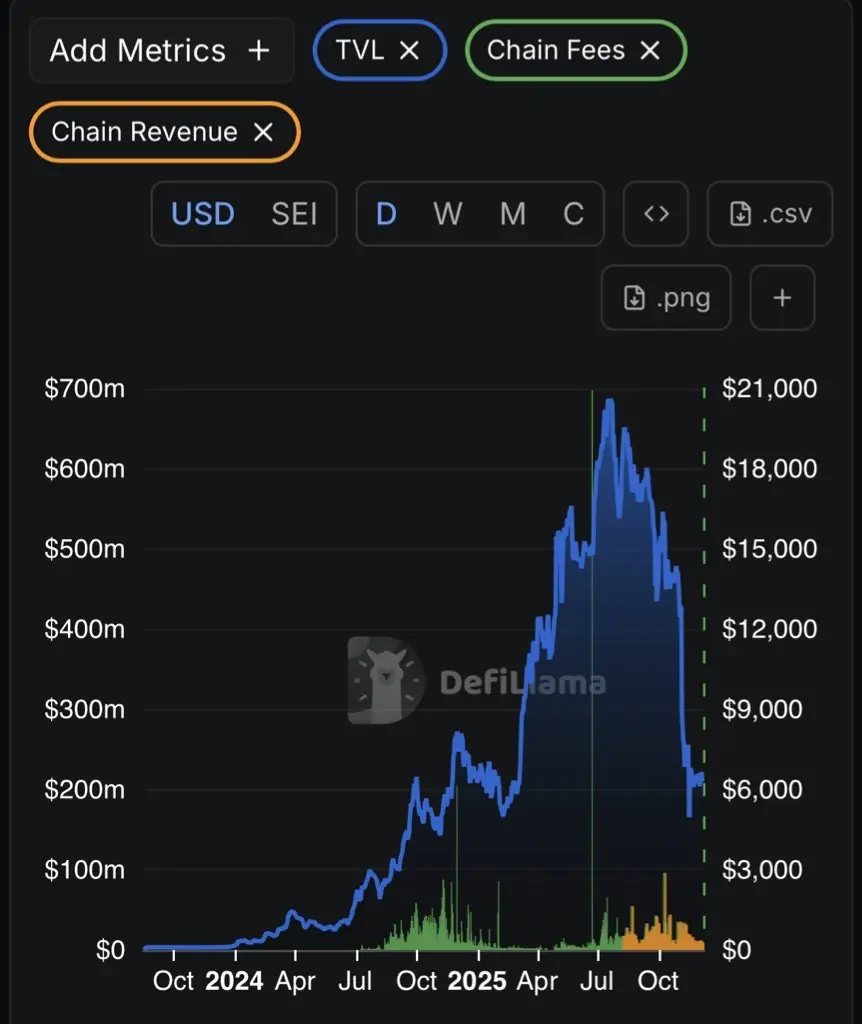Click the Add Metrics plus button
This screenshot has width=862, height=1024.
(161, 50)
